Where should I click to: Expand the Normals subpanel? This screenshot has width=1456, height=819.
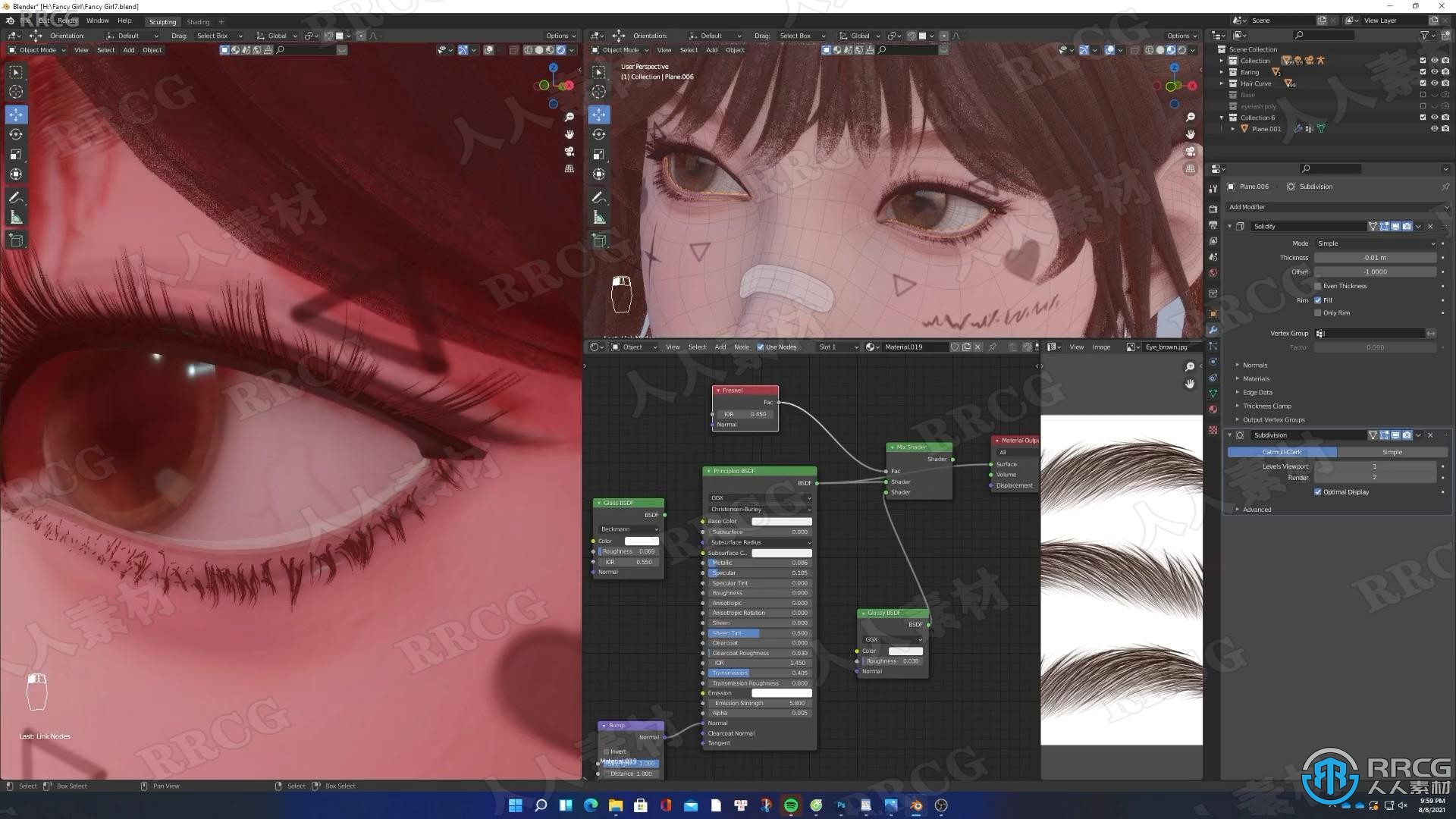(1254, 366)
